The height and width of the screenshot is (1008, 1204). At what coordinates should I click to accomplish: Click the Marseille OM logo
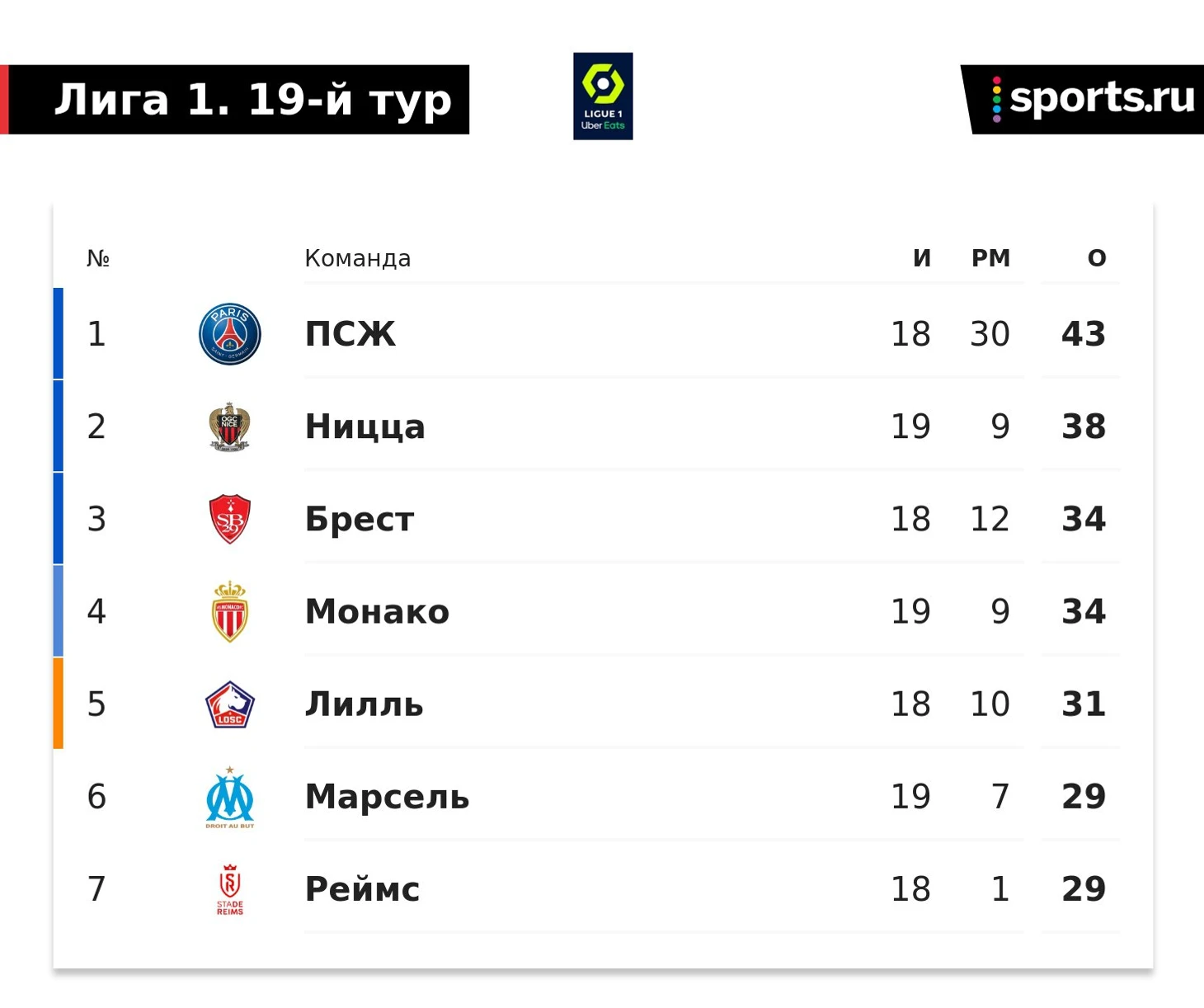230,797
